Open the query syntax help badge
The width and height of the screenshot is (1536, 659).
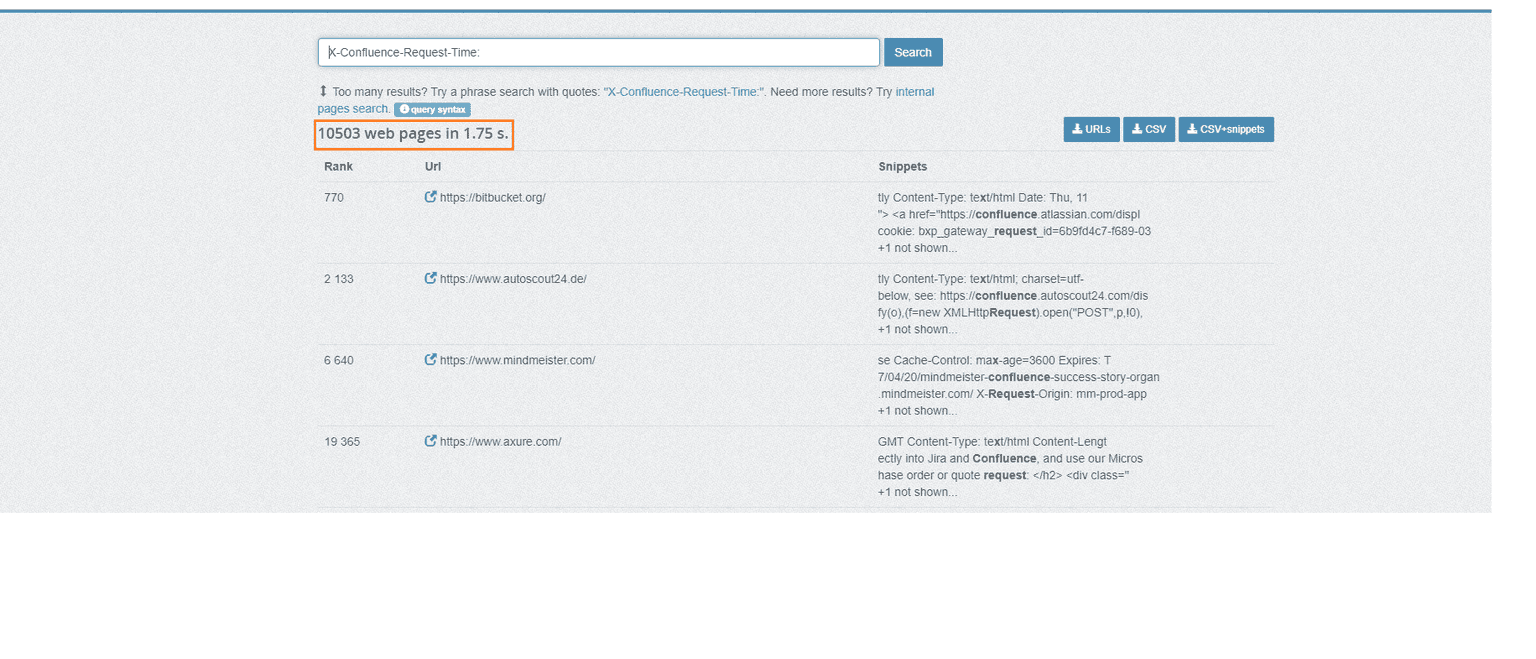click(432, 110)
